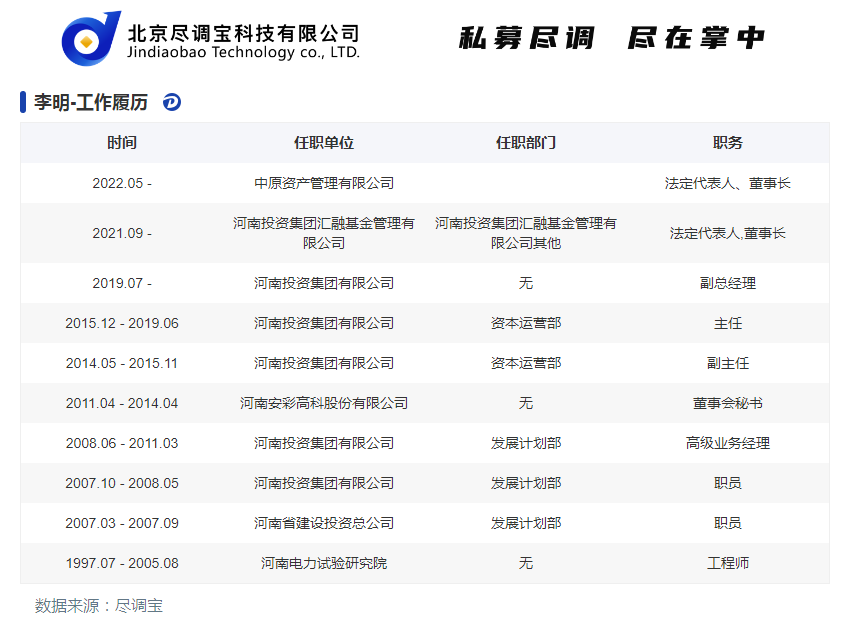Click the 主任 position cell

coord(727,323)
